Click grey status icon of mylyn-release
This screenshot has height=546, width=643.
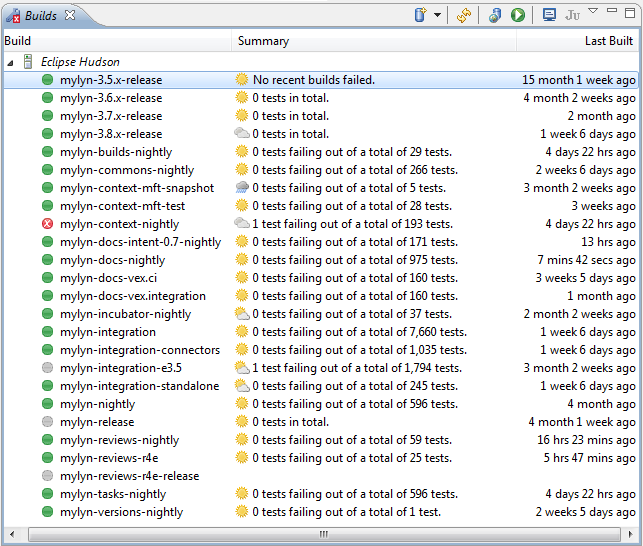48,422
